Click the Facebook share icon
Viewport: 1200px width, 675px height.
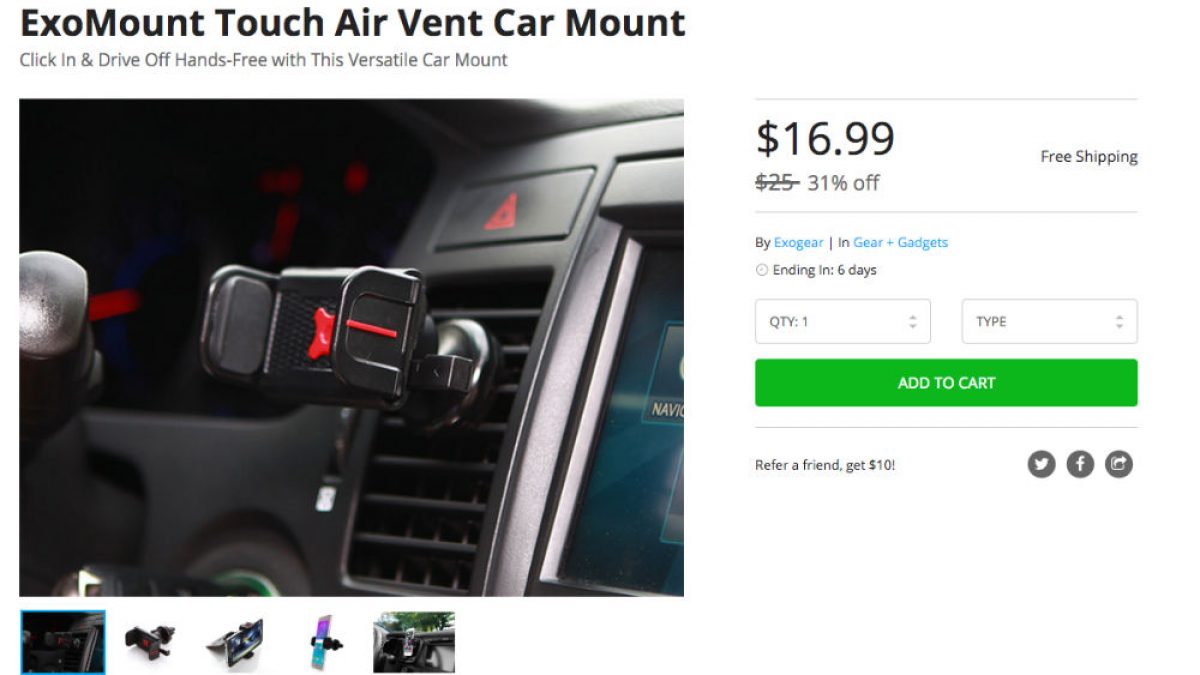(1080, 464)
